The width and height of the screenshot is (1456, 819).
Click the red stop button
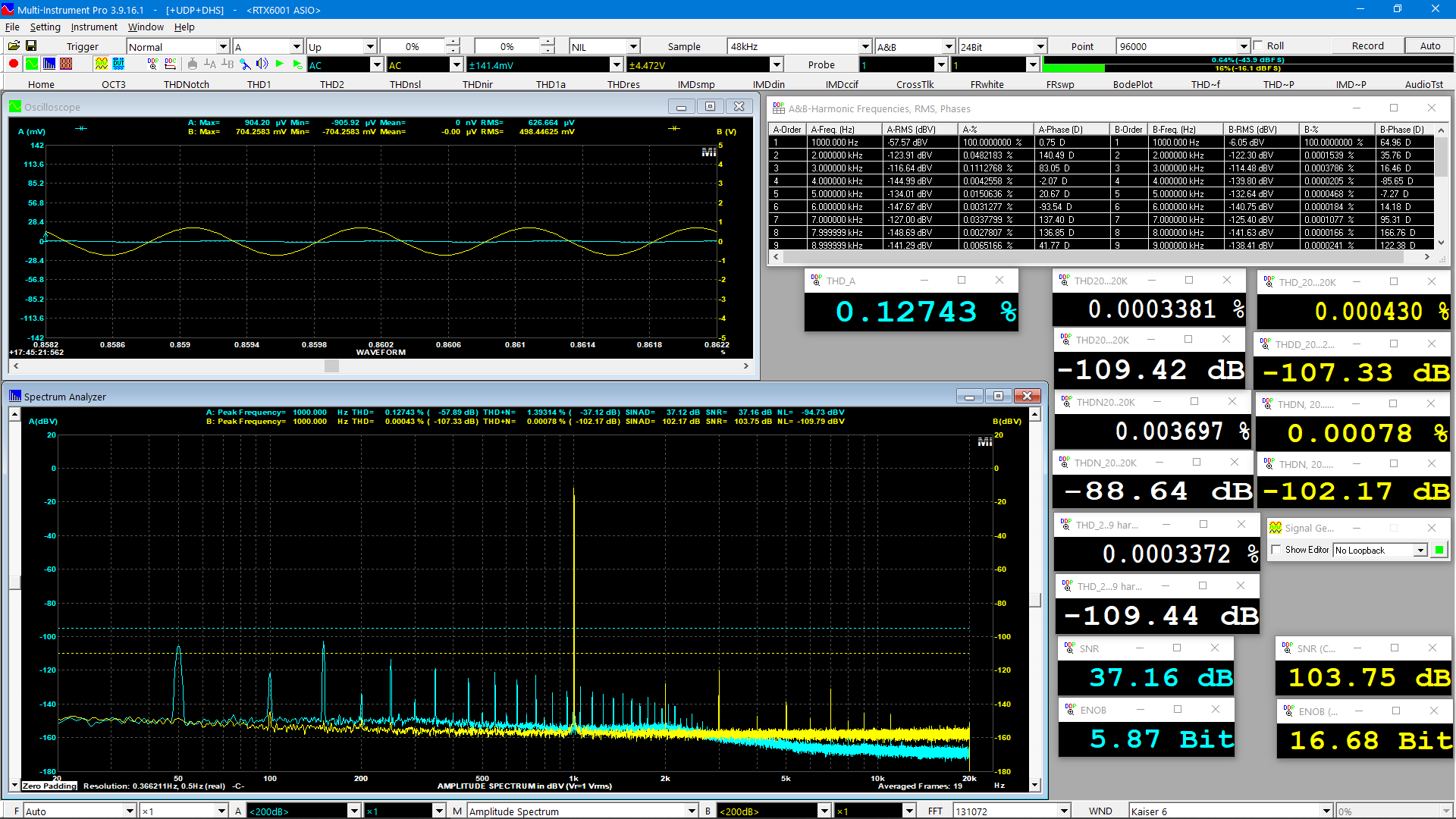click(14, 64)
